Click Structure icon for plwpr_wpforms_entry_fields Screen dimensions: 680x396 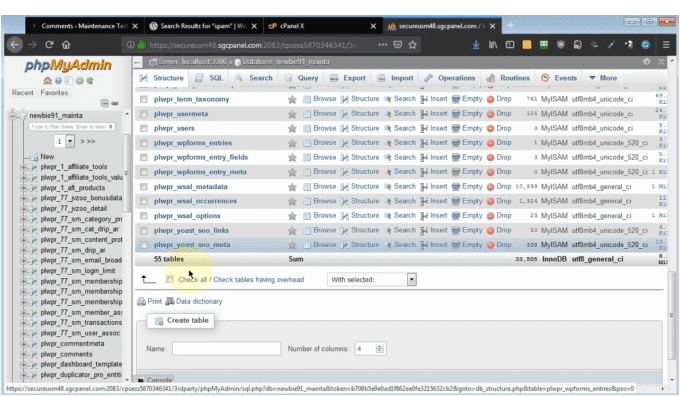point(345,157)
